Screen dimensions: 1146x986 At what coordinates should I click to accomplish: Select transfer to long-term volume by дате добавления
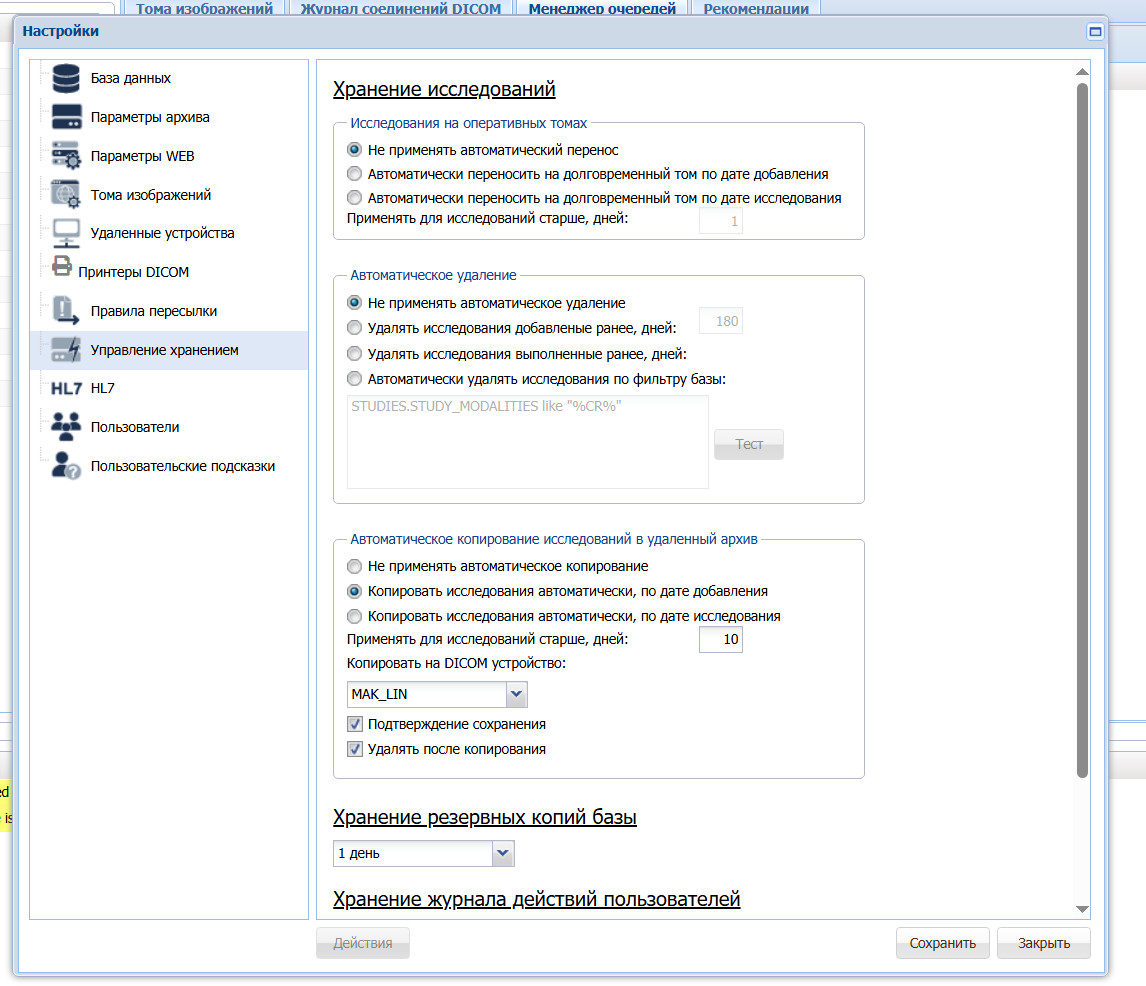point(354,174)
